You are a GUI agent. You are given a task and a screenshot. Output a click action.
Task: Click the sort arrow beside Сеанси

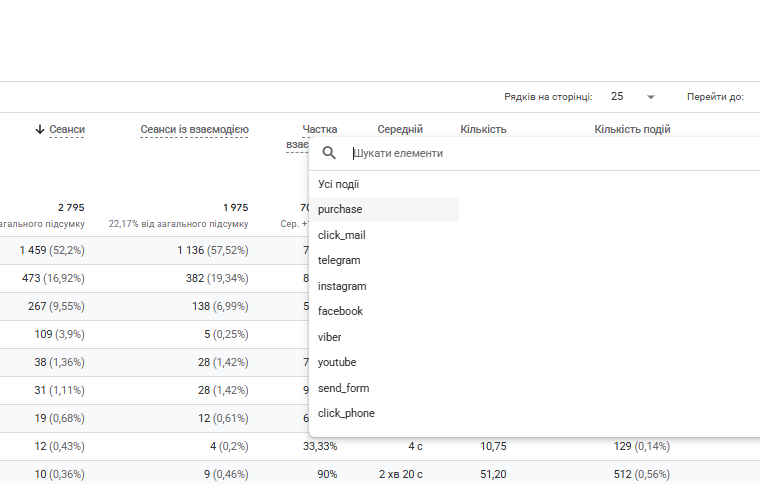pyautogui.click(x=40, y=129)
